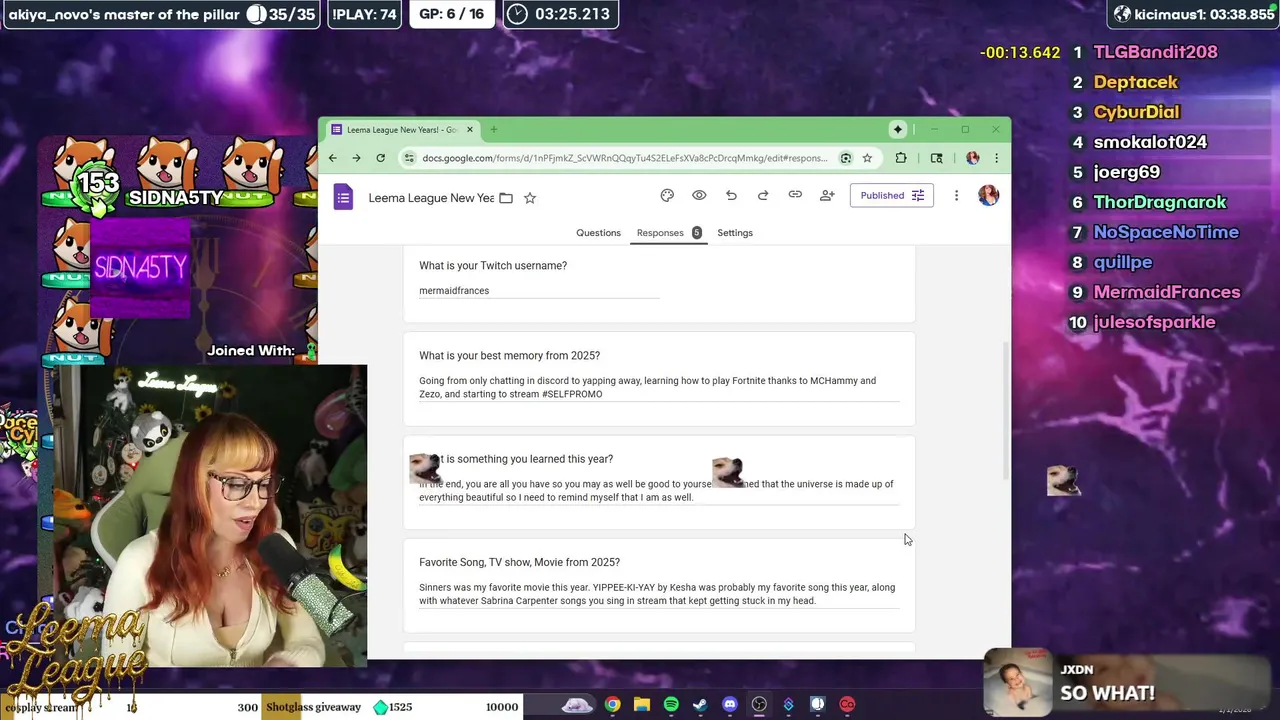1280x720 pixels.
Task: Open Steam from the taskbar
Action: 700,705
